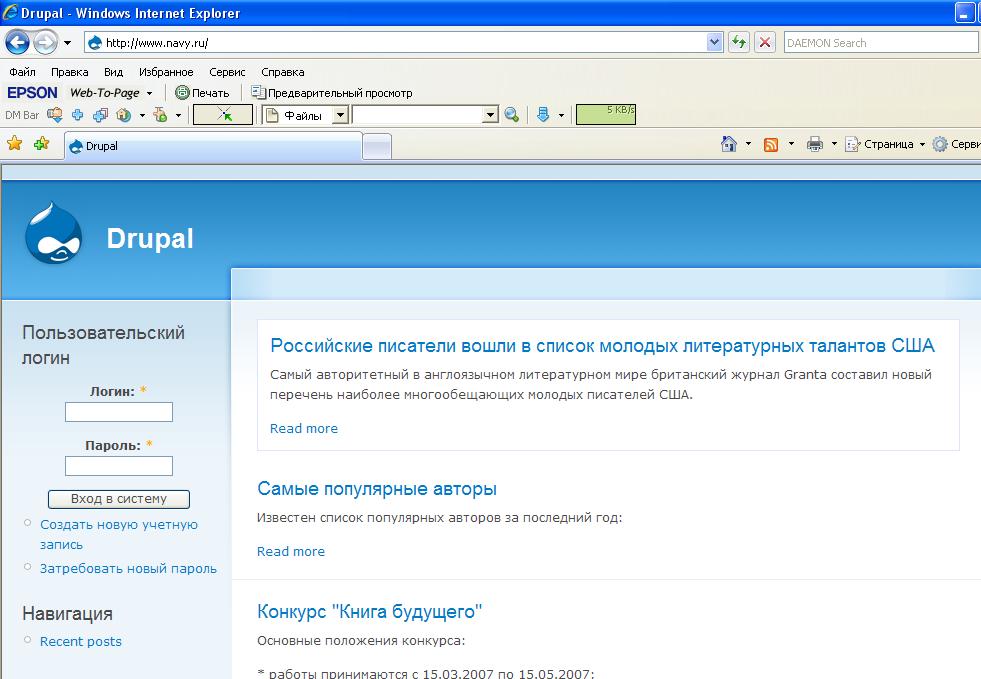Click Read more under Самые популярные авторы
The image size is (981, 679).
click(291, 551)
